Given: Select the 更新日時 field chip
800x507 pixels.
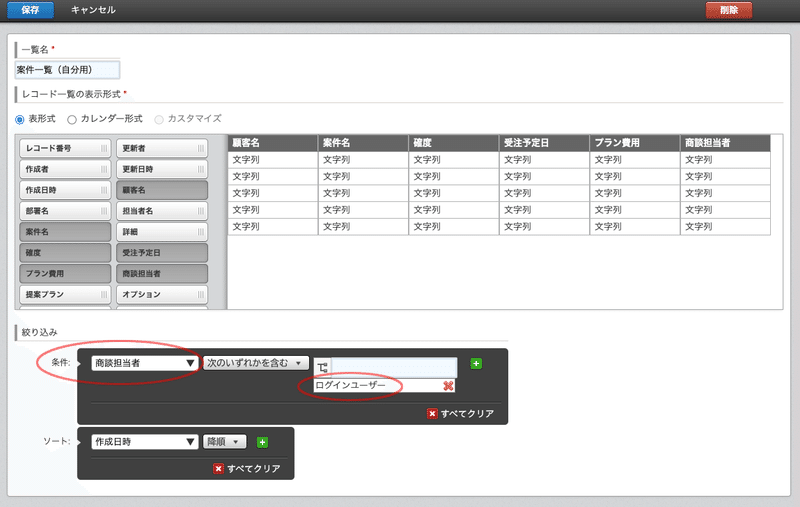Looking at the screenshot, I should (x=162, y=169).
